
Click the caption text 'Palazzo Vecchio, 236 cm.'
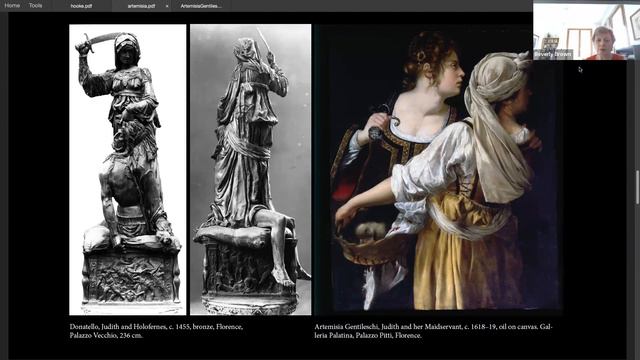coord(106,336)
